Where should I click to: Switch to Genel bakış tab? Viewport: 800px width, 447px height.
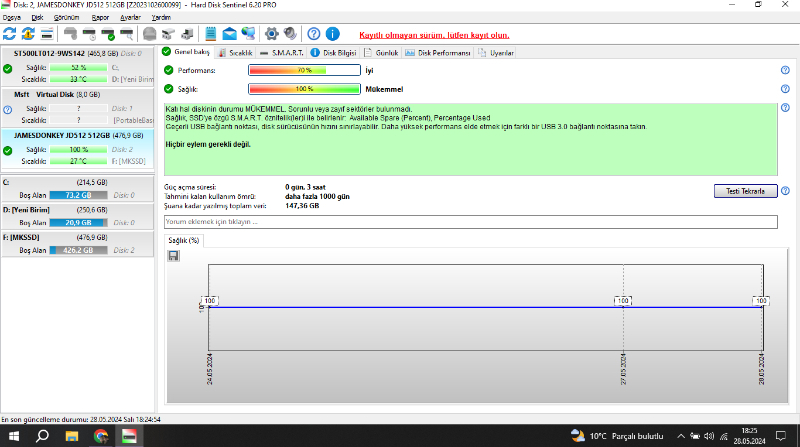[x=186, y=52]
